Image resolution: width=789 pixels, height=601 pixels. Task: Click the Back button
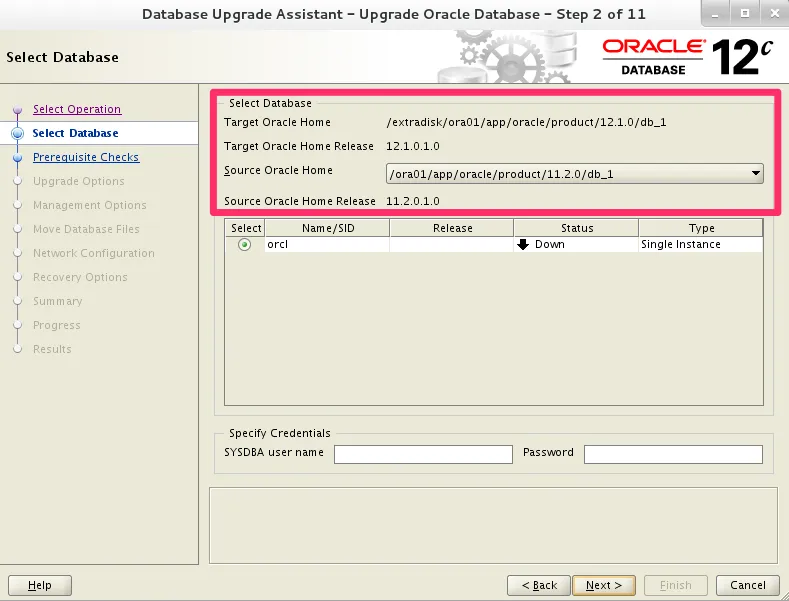point(538,585)
